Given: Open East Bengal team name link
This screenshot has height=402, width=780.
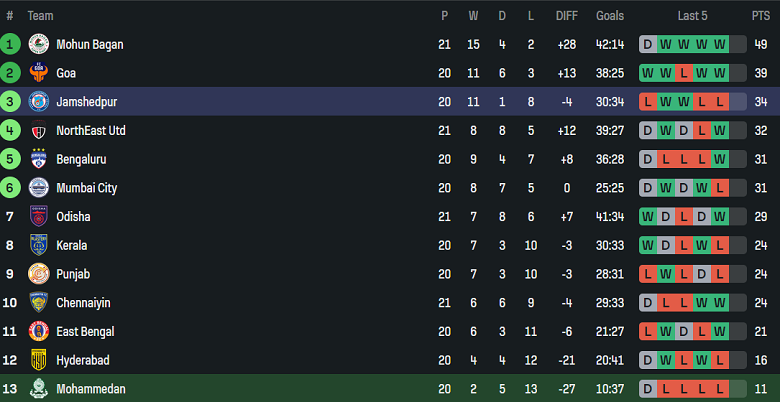Looking at the screenshot, I should (x=86, y=331).
